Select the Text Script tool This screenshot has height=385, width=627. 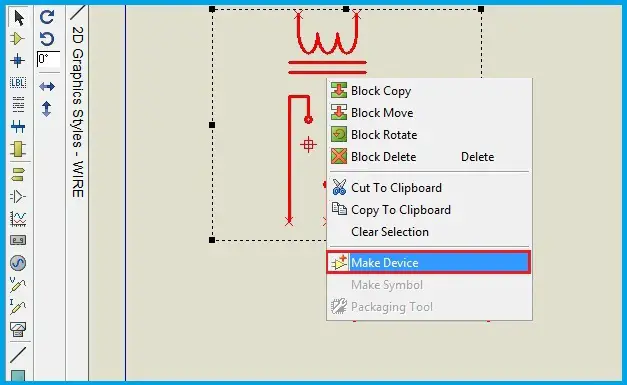point(18,104)
